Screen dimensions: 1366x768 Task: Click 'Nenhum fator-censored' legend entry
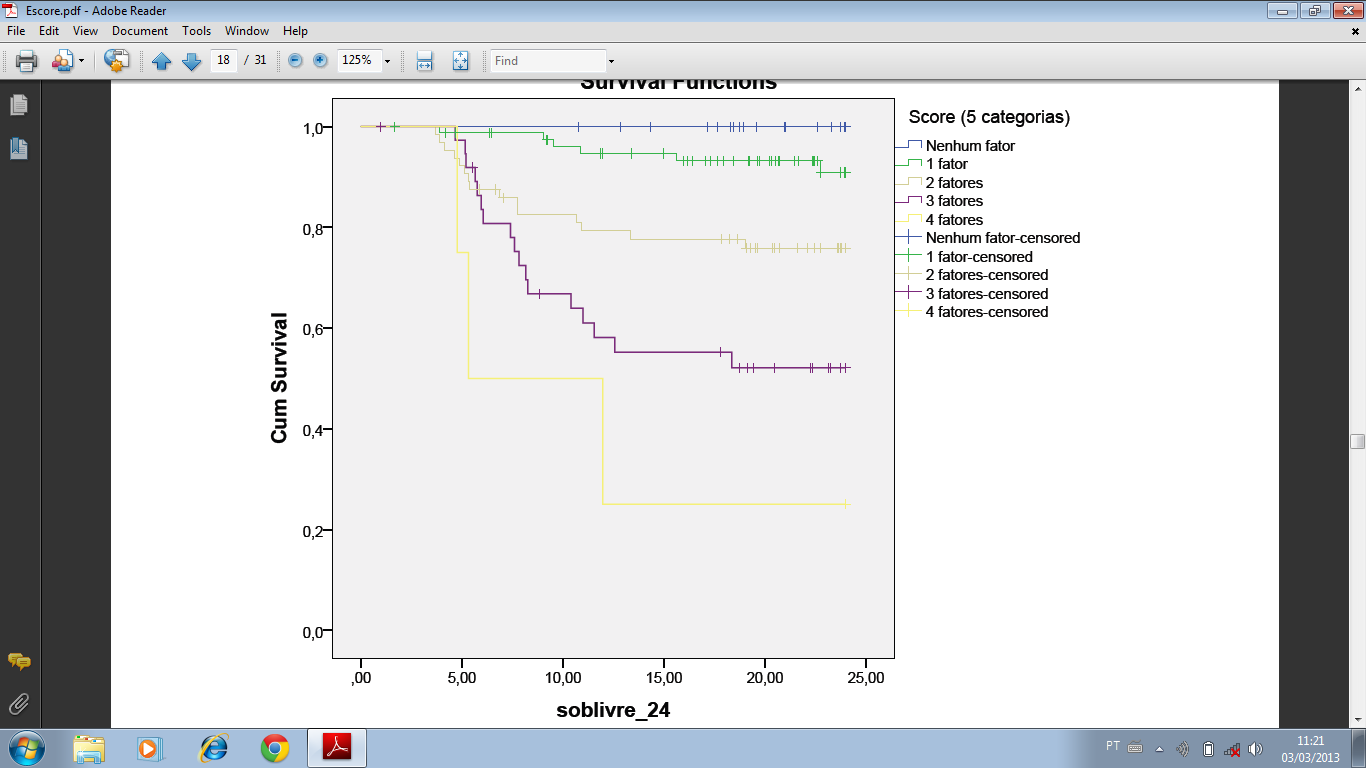point(1003,238)
